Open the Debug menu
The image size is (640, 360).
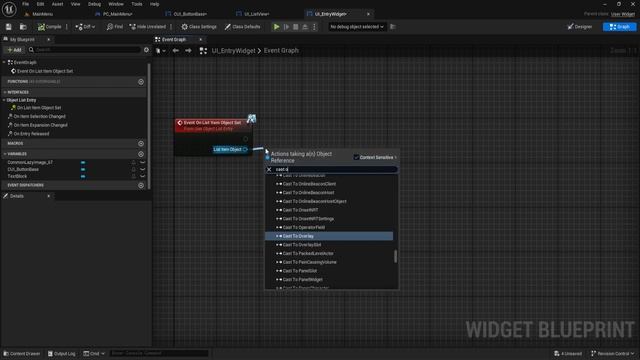(94, 4)
